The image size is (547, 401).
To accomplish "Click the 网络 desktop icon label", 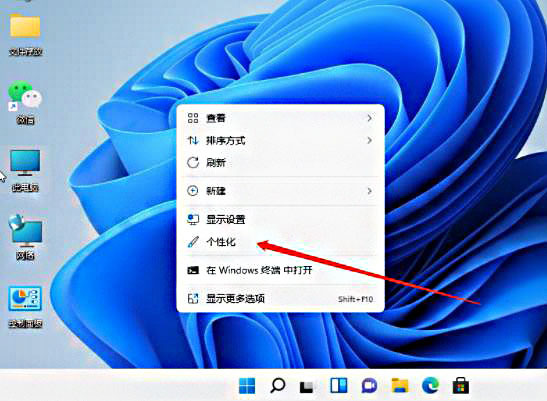I will coord(25,256).
